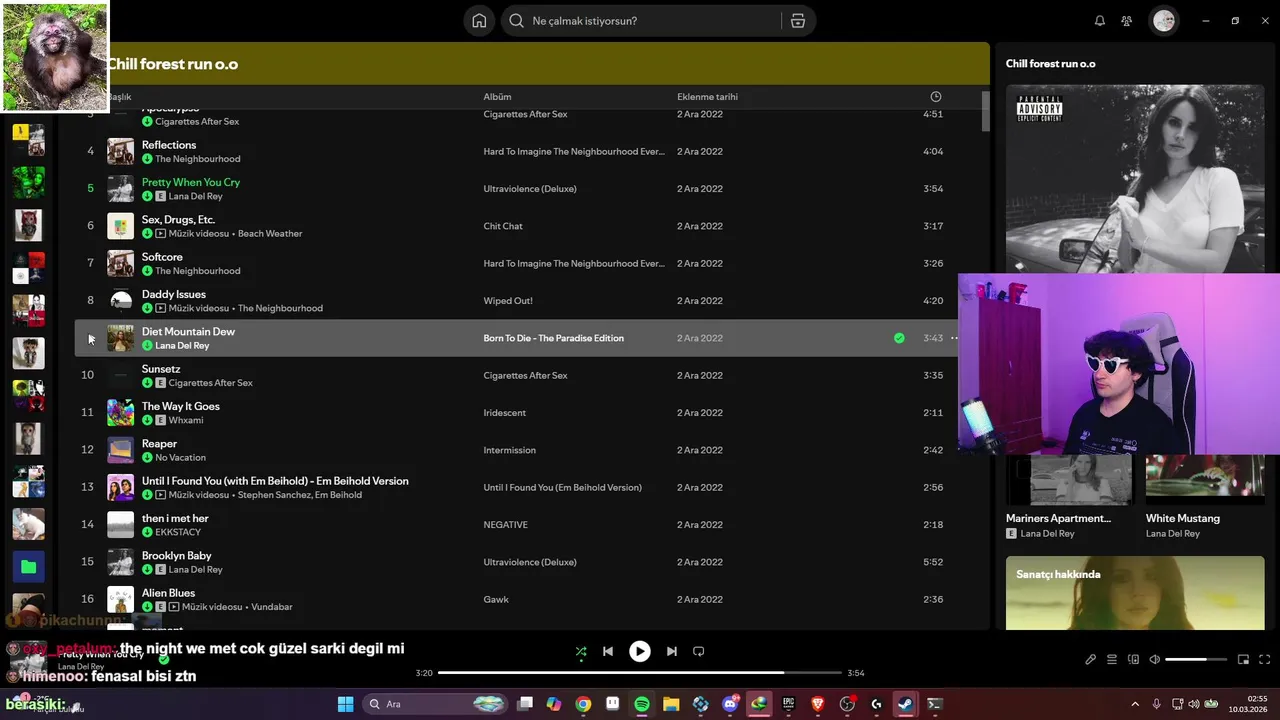1280x720 pixels.
Task: Sort by Albüm column header
Action: click(497, 97)
